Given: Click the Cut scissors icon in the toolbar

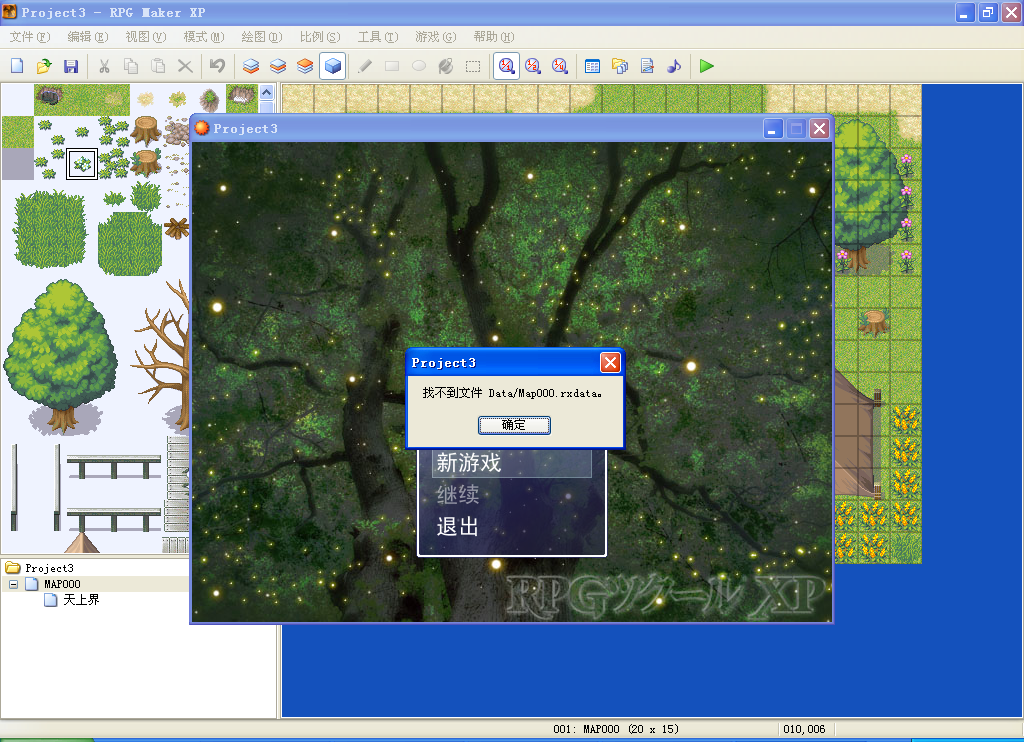Looking at the screenshot, I should [104, 66].
